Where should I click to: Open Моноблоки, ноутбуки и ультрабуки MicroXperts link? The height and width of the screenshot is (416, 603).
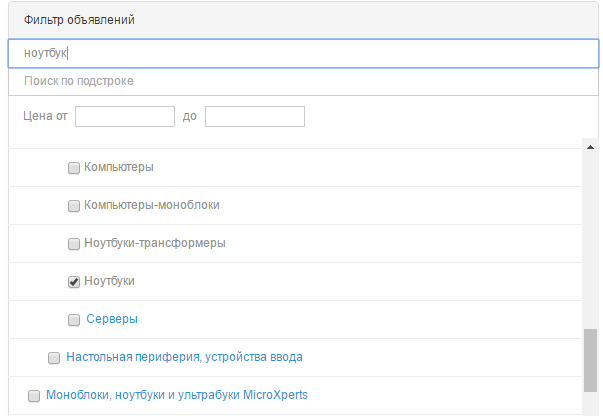point(177,395)
